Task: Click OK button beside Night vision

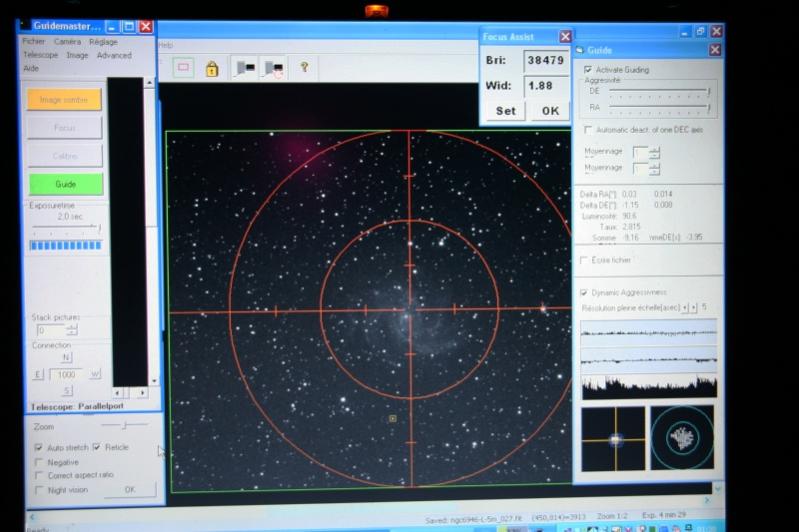Action: [130, 490]
